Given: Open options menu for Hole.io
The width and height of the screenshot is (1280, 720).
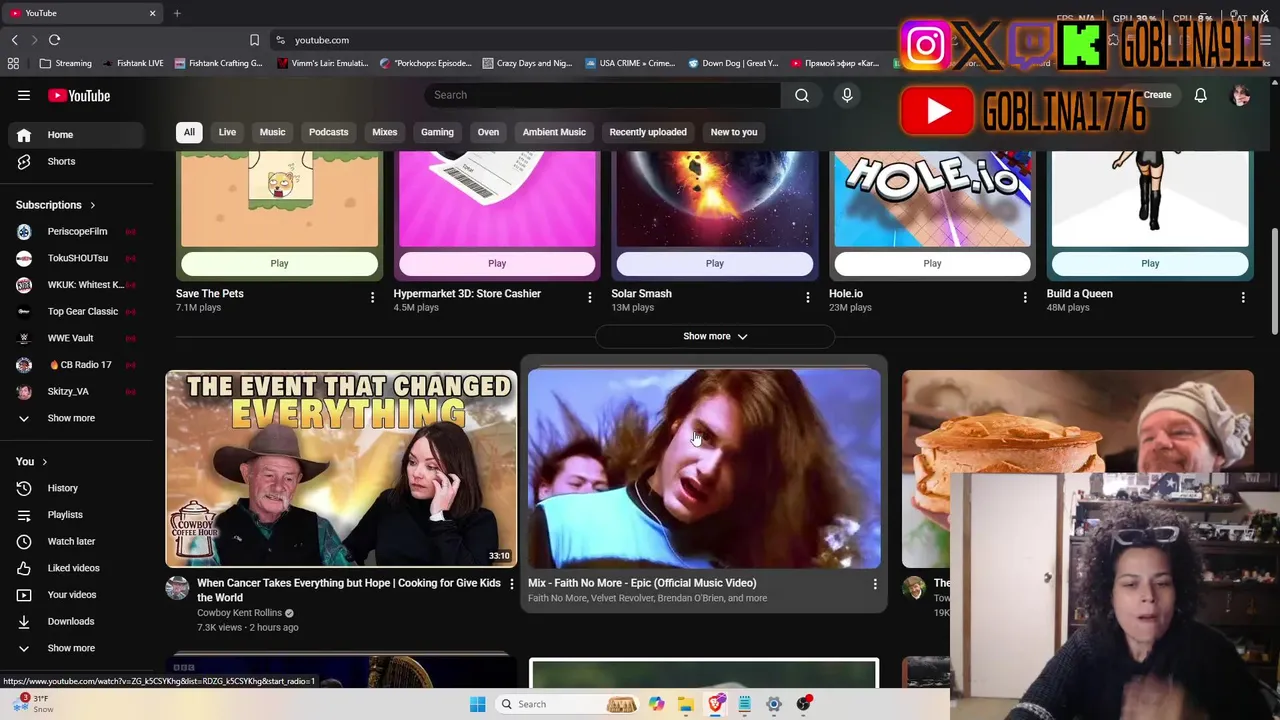Looking at the screenshot, I should coord(1025,297).
